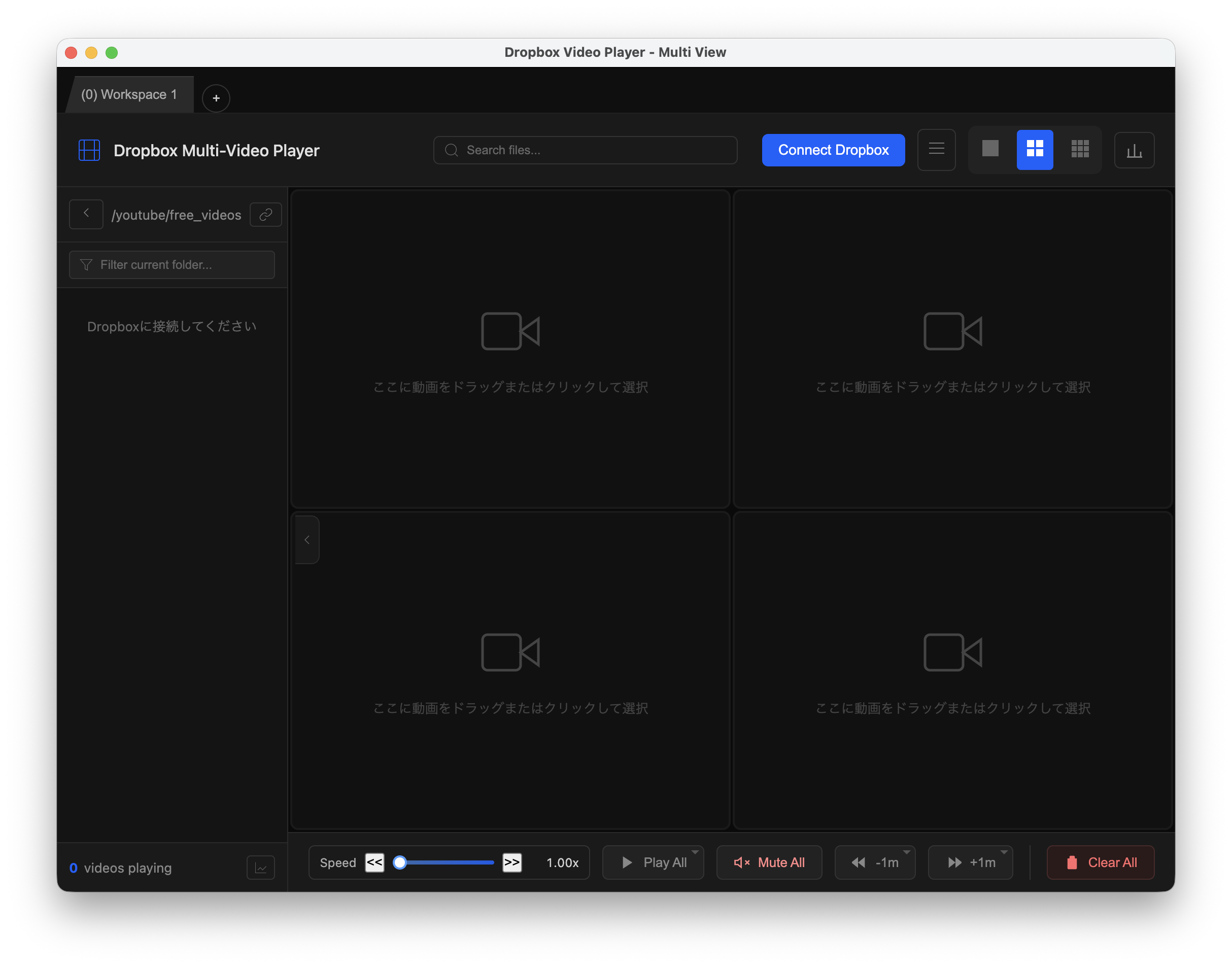The width and height of the screenshot is (1232, 967).
Task: Open the line graph icon near videos playing
Action: [x=260, y=868]
